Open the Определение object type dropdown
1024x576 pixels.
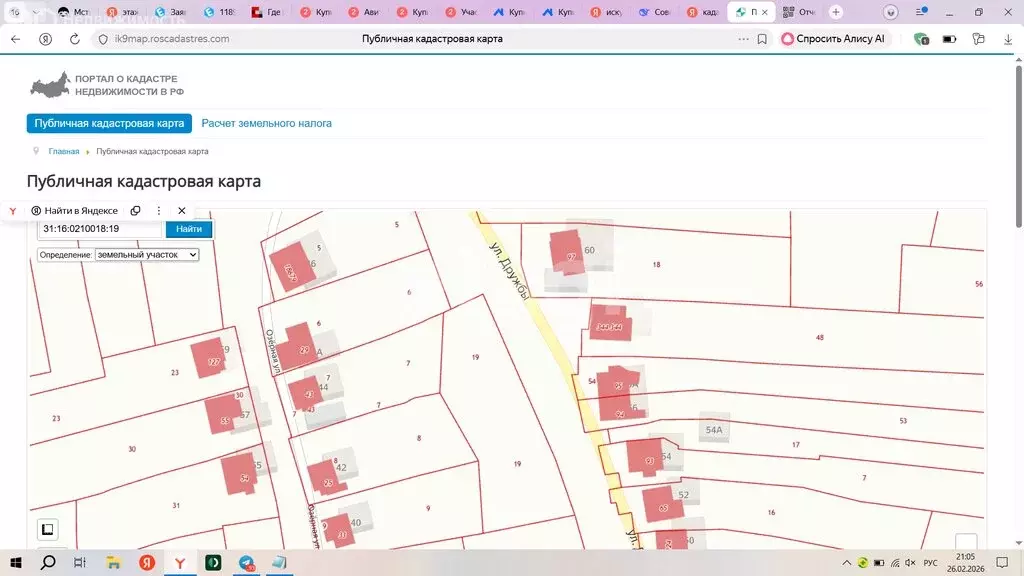[x=147, y=255]
